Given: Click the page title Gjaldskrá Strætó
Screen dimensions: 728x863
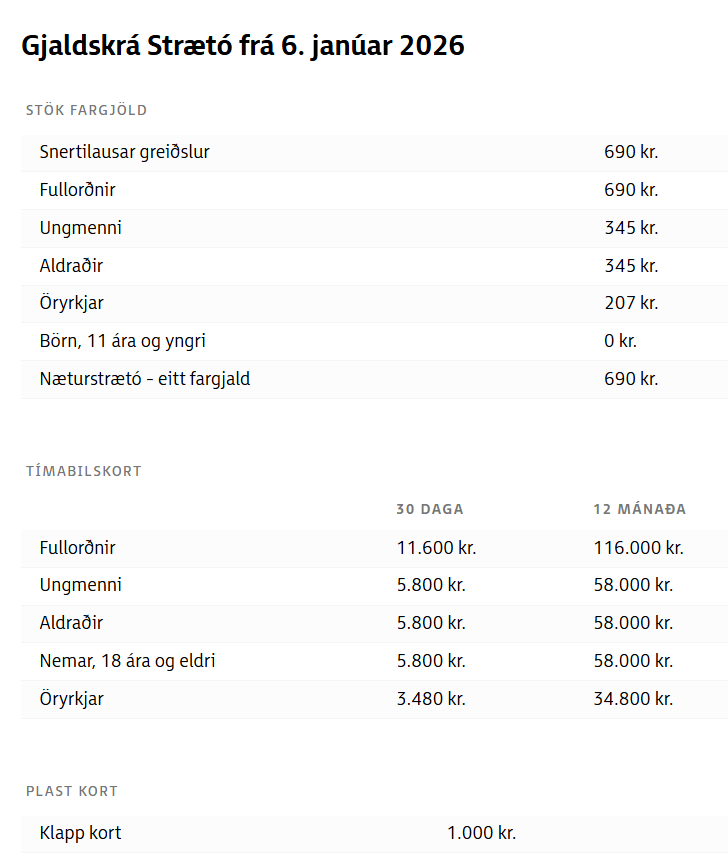Looking at the screenshot, I should click(243, 46).
